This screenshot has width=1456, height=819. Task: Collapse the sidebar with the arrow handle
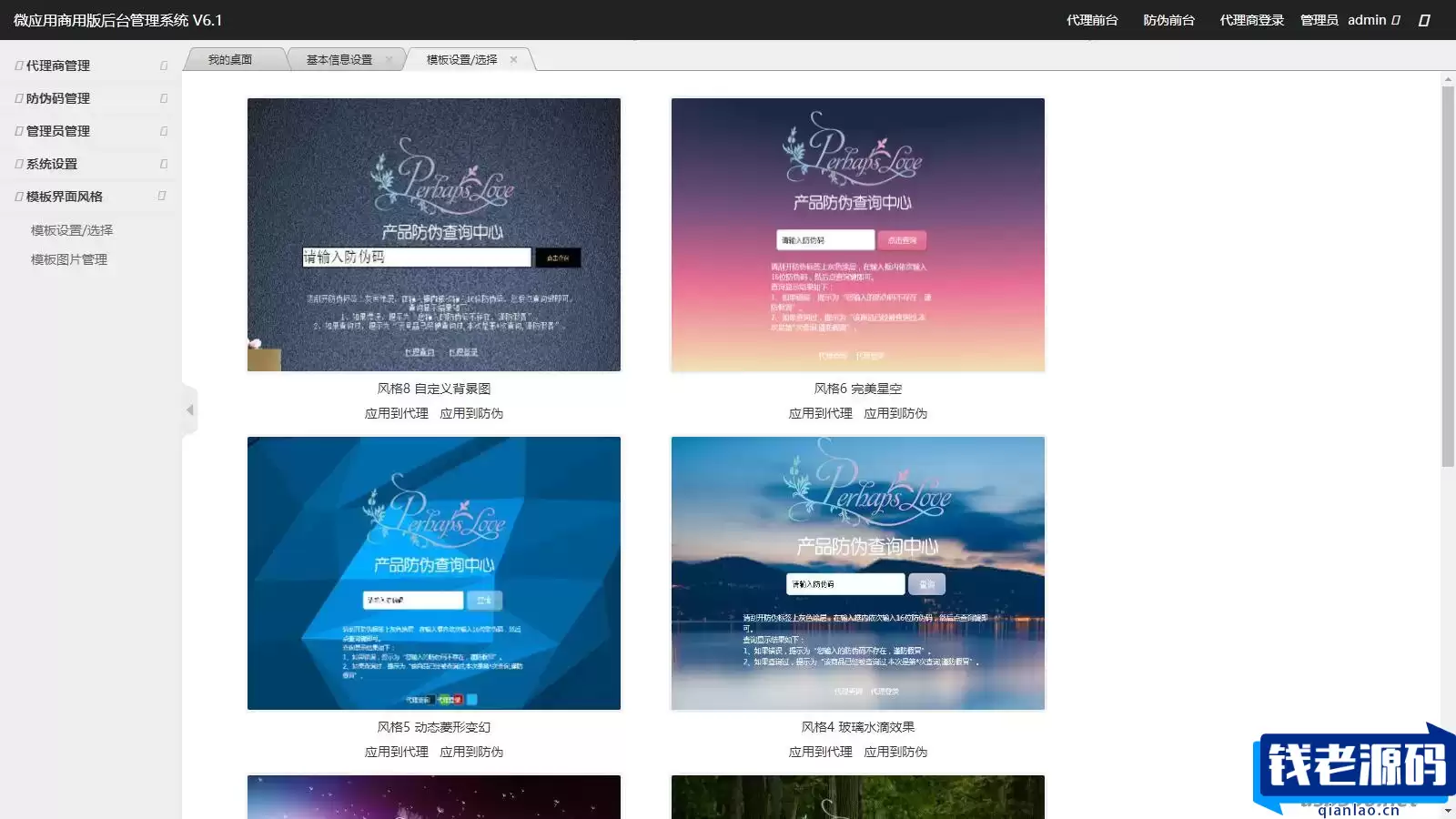point(190,410)
